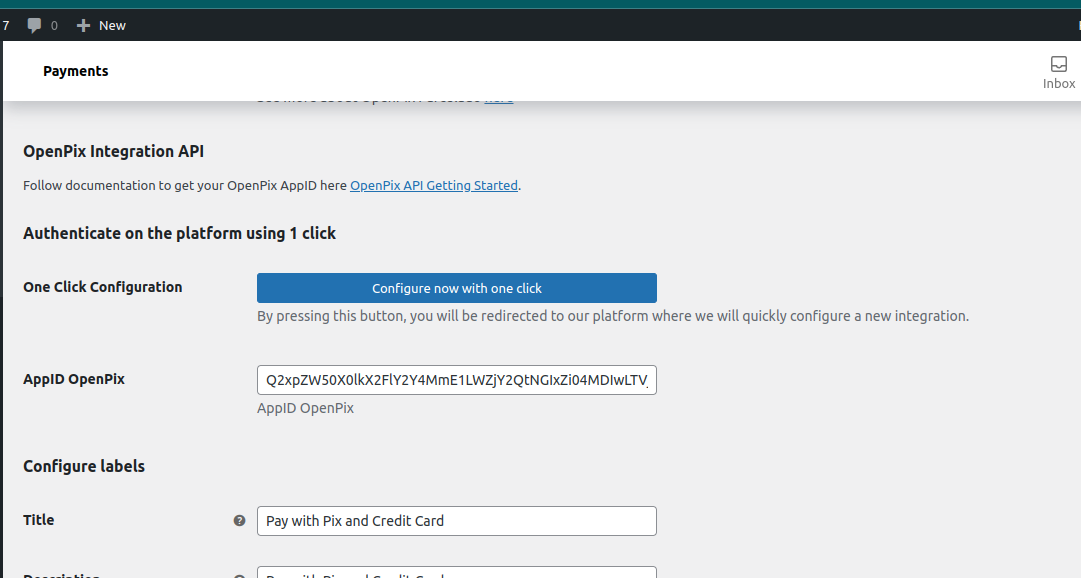Image resolution: width=1081 pixels, height=578 pixels.
Task: Click the updates counter showing 7
Action: point(7,25)
